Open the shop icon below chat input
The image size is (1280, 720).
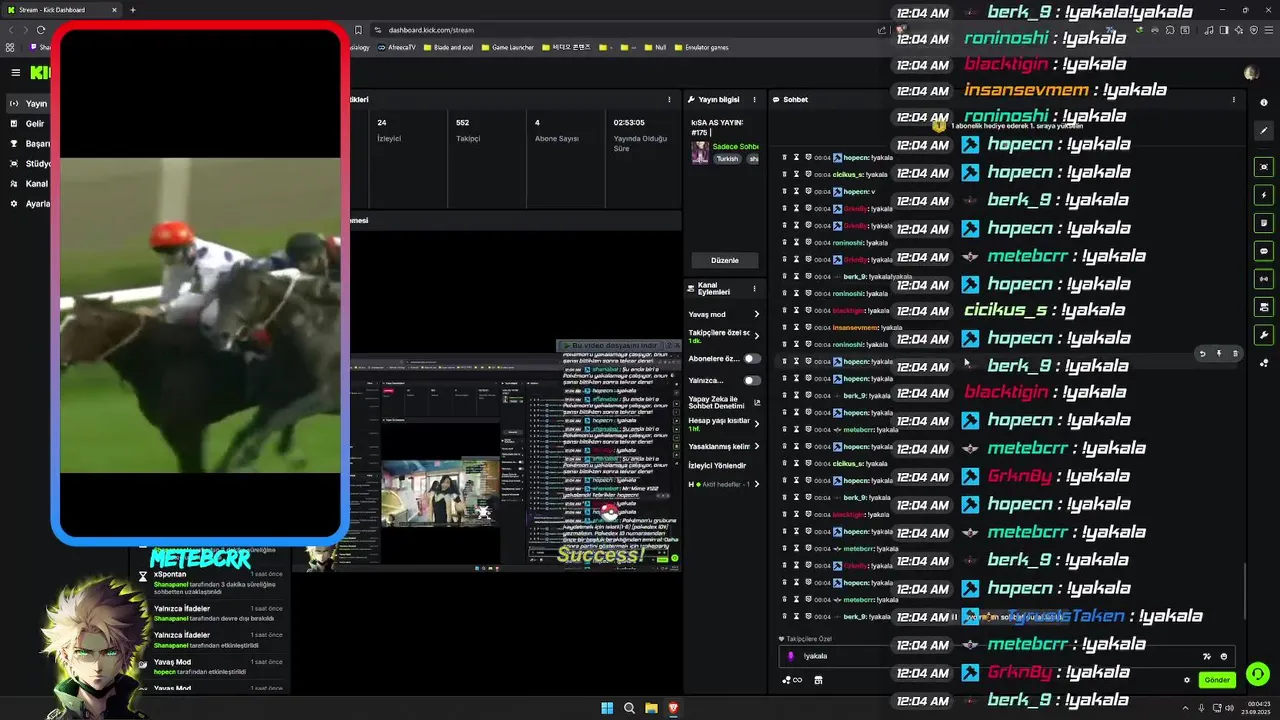click(x=818, y=680)
